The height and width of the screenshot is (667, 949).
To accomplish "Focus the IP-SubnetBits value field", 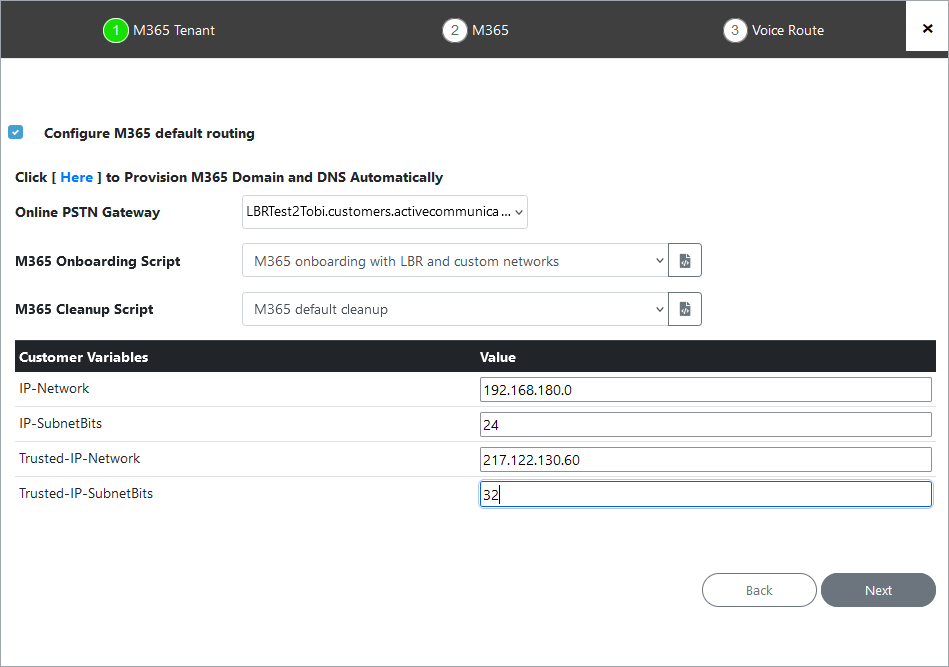I will click(706, 425).
